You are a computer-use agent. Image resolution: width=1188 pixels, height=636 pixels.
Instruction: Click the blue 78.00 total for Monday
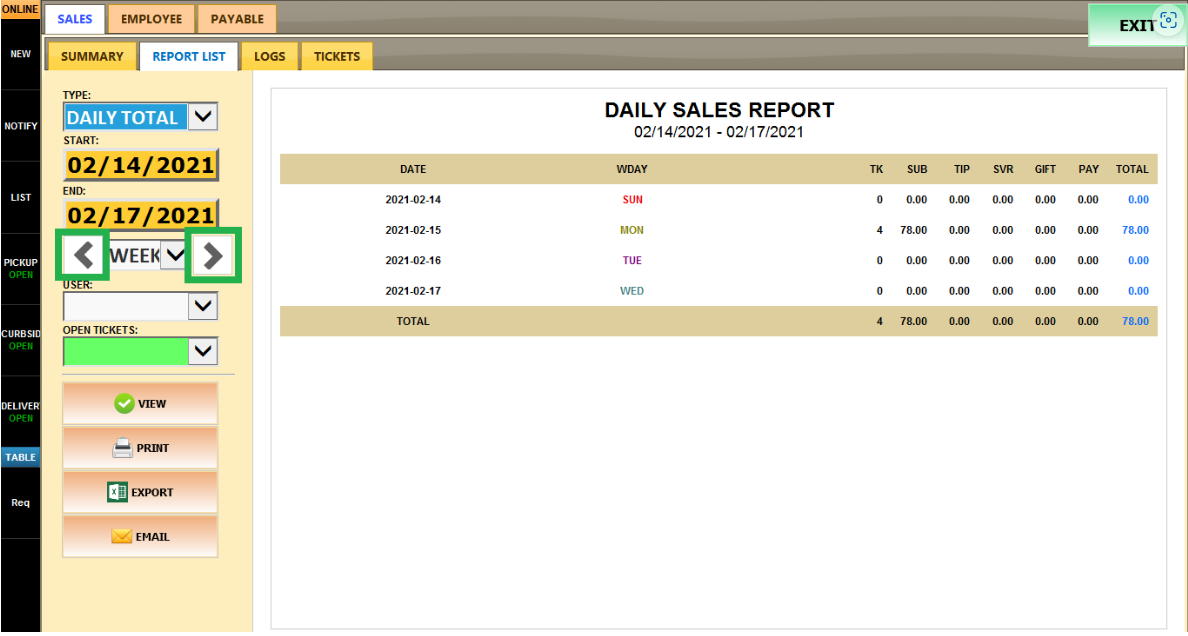click(x=1135, y=230)
